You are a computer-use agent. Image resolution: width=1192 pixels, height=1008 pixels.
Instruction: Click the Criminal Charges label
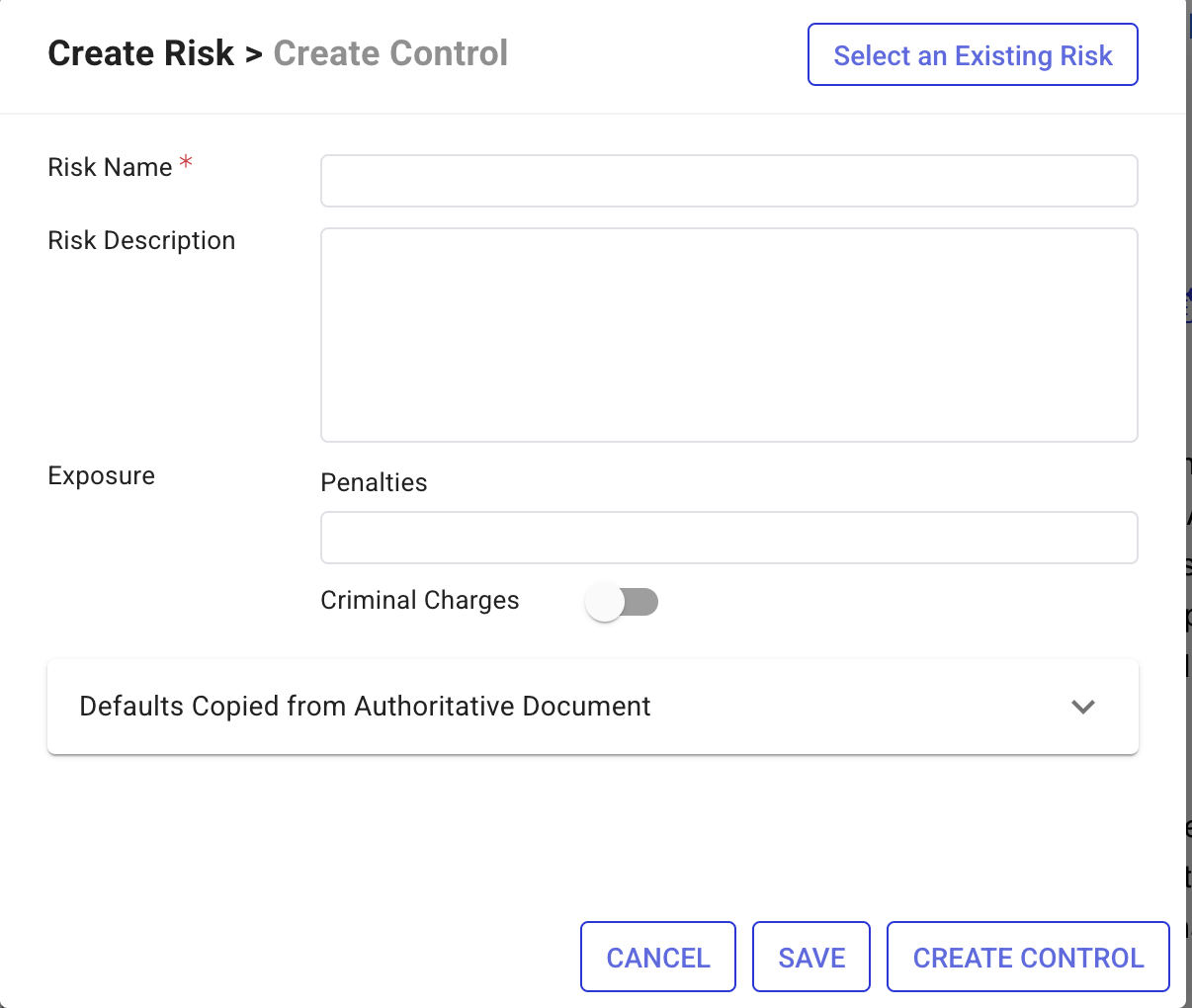pyautogui.click(x=419, y=601)
